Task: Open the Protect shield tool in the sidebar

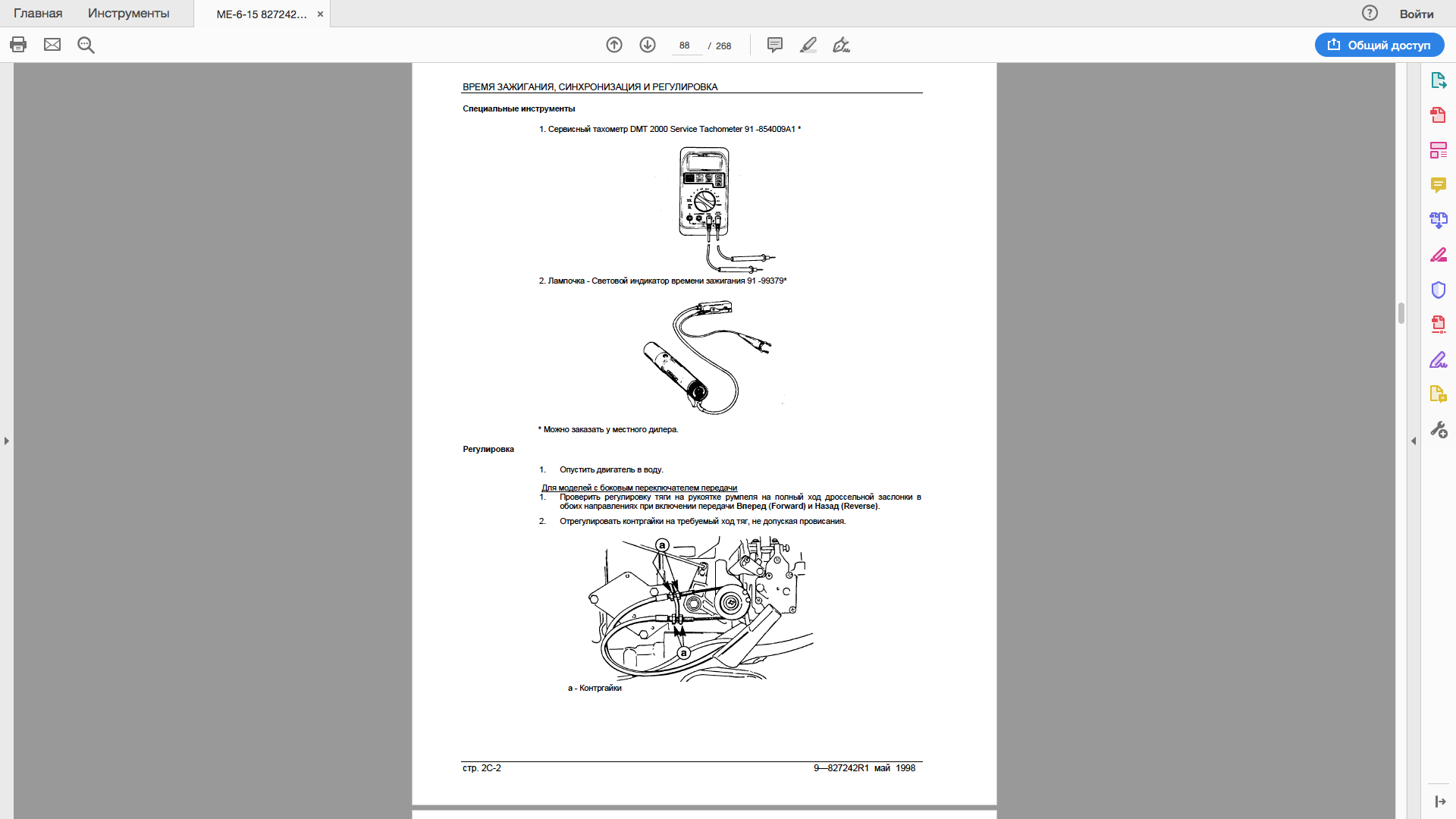Action: pyautogui.click(x=1438, y=290)
